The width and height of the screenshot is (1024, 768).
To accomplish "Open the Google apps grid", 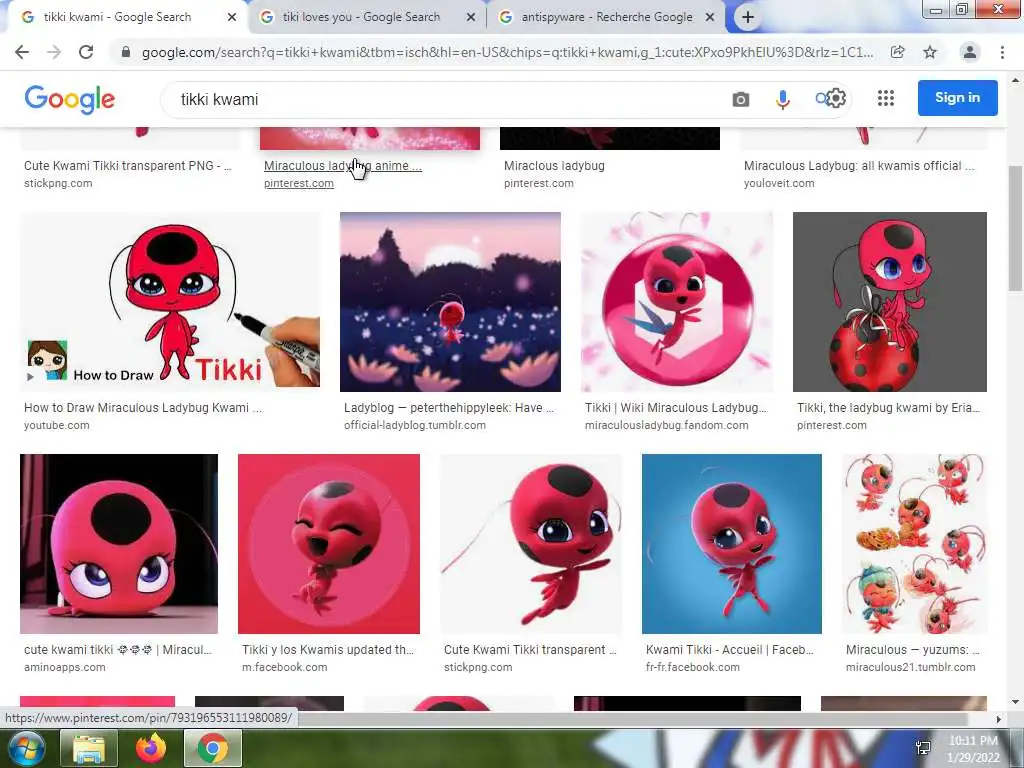I will (886, 98).
